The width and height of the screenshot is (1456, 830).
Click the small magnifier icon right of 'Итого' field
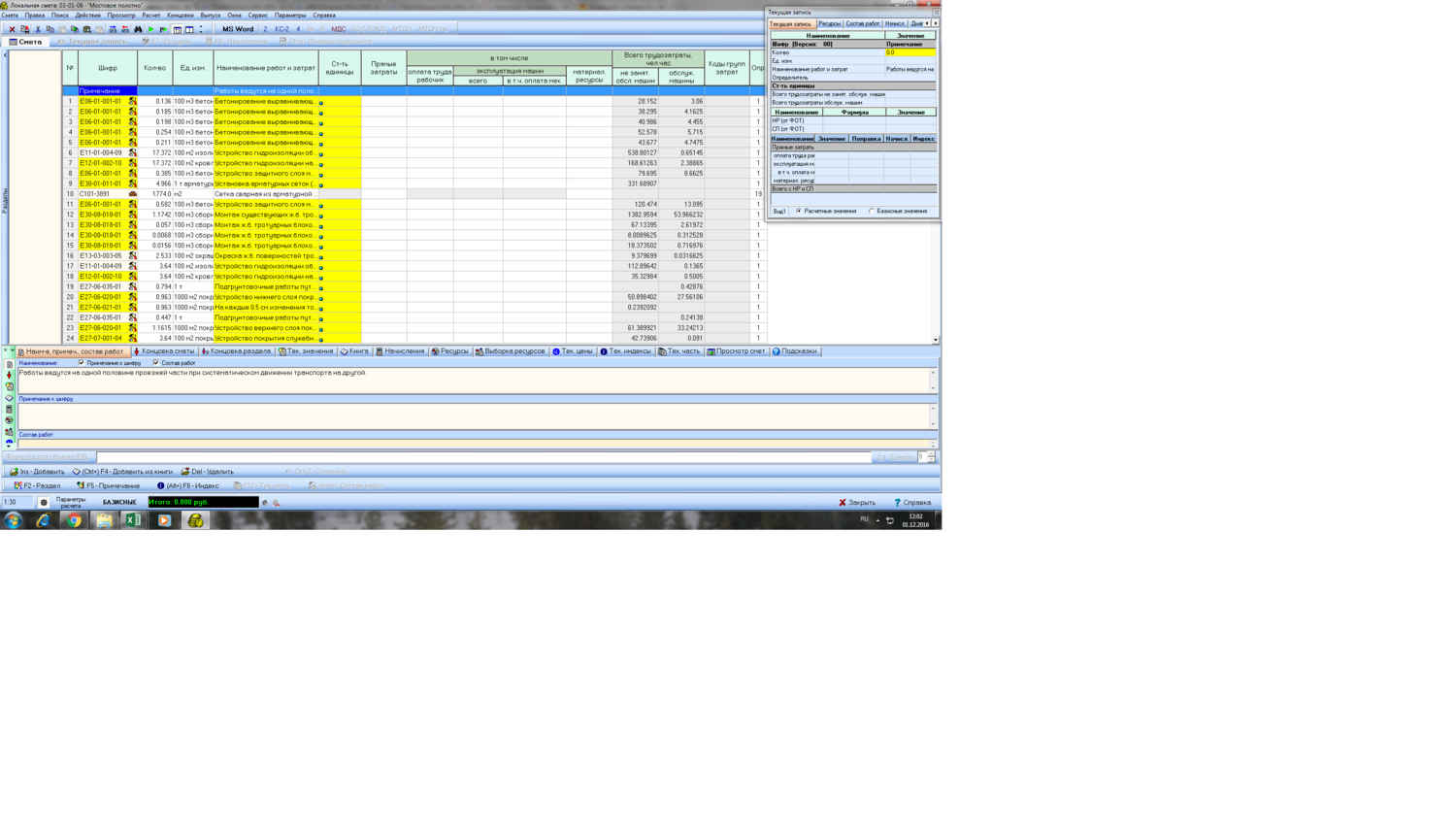tap(277, 503)
